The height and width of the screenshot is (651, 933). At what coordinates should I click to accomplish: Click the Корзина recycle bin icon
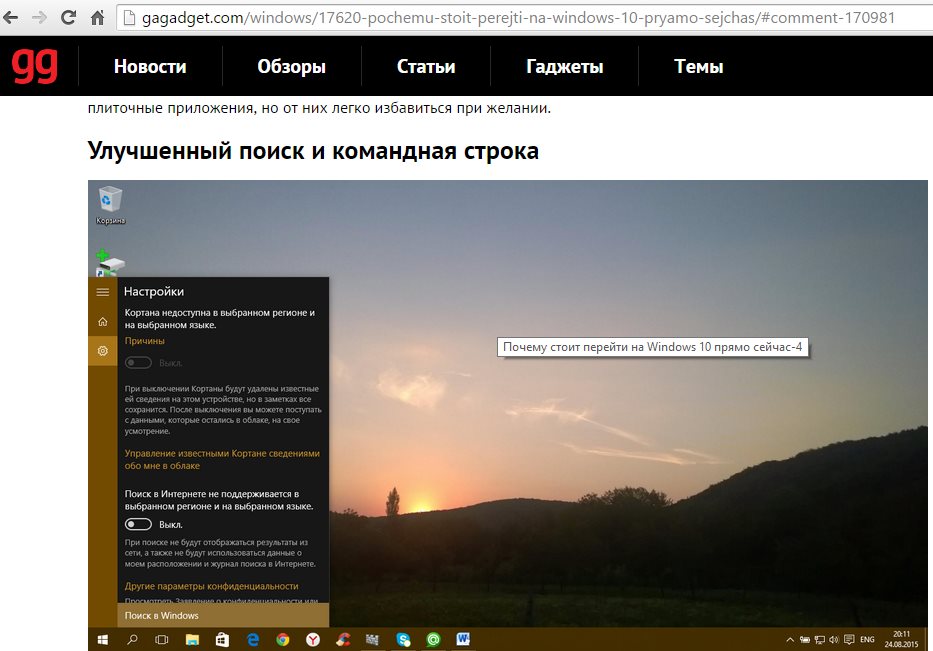pyautogui.click(x=110, y=202)
